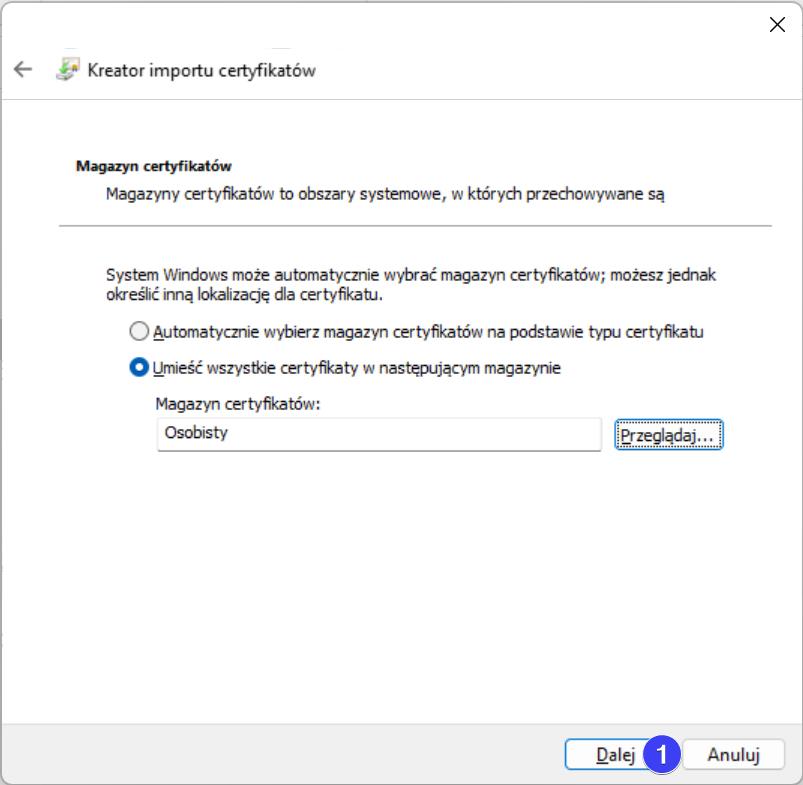Click the numbered step badge marked 1
The image size is (803, 785).
coord(662,755)
